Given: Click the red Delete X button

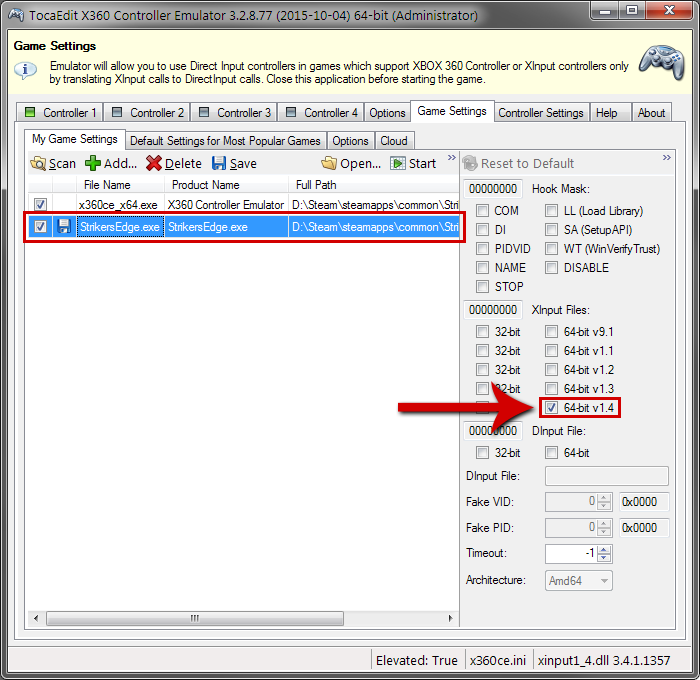Looking at the screenshot, I should (174, 163).
